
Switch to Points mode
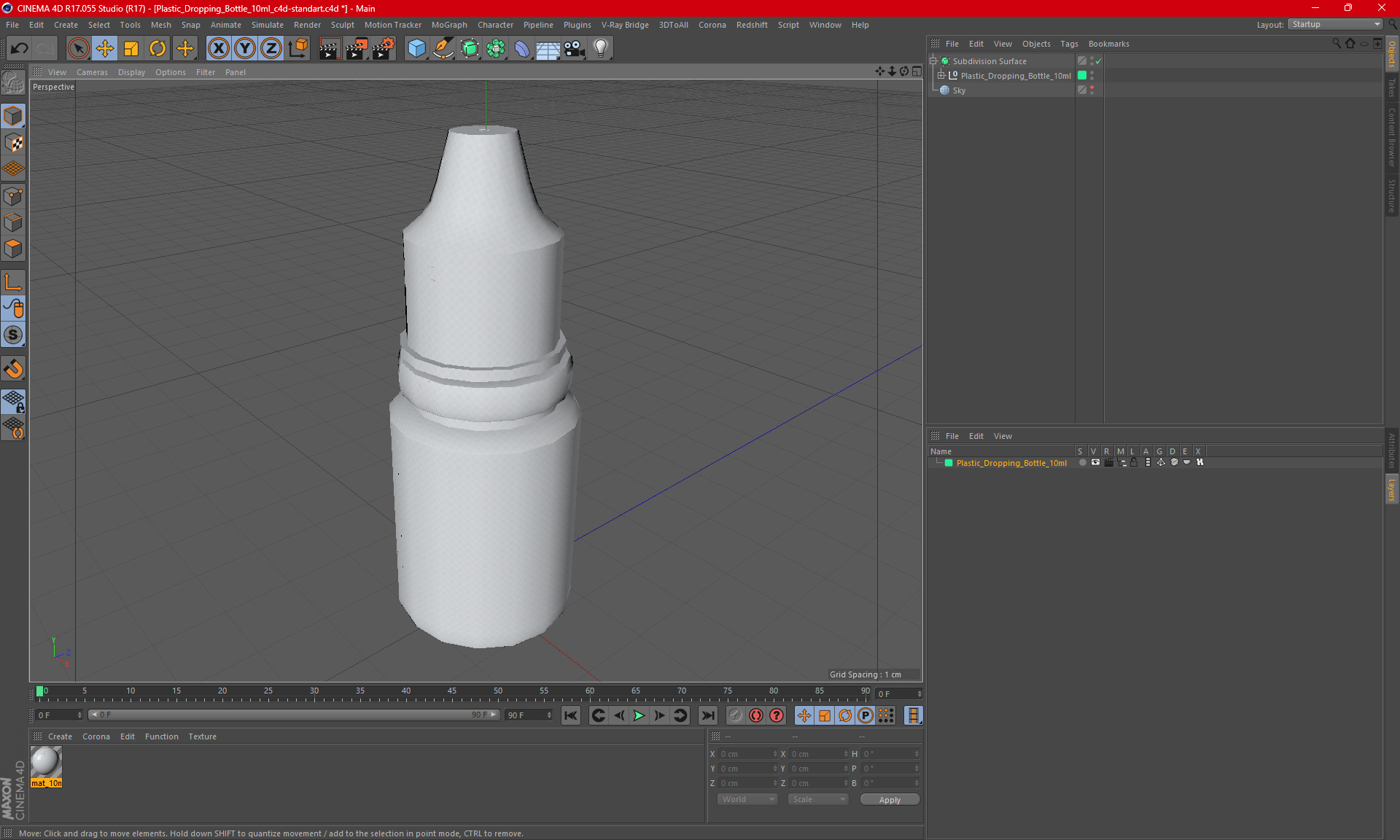point(13,196)
